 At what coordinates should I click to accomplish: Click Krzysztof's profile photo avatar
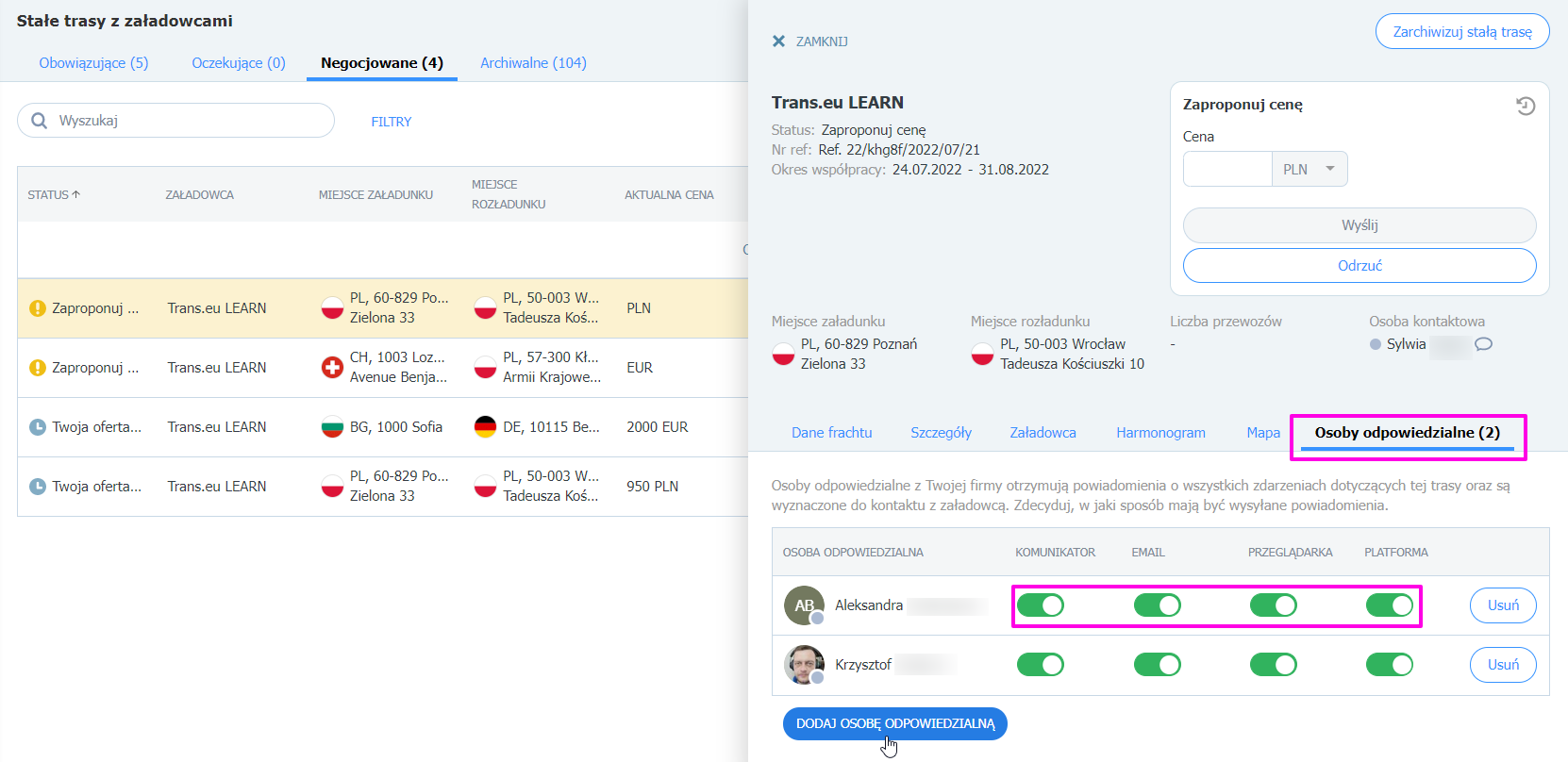point(804,665)
